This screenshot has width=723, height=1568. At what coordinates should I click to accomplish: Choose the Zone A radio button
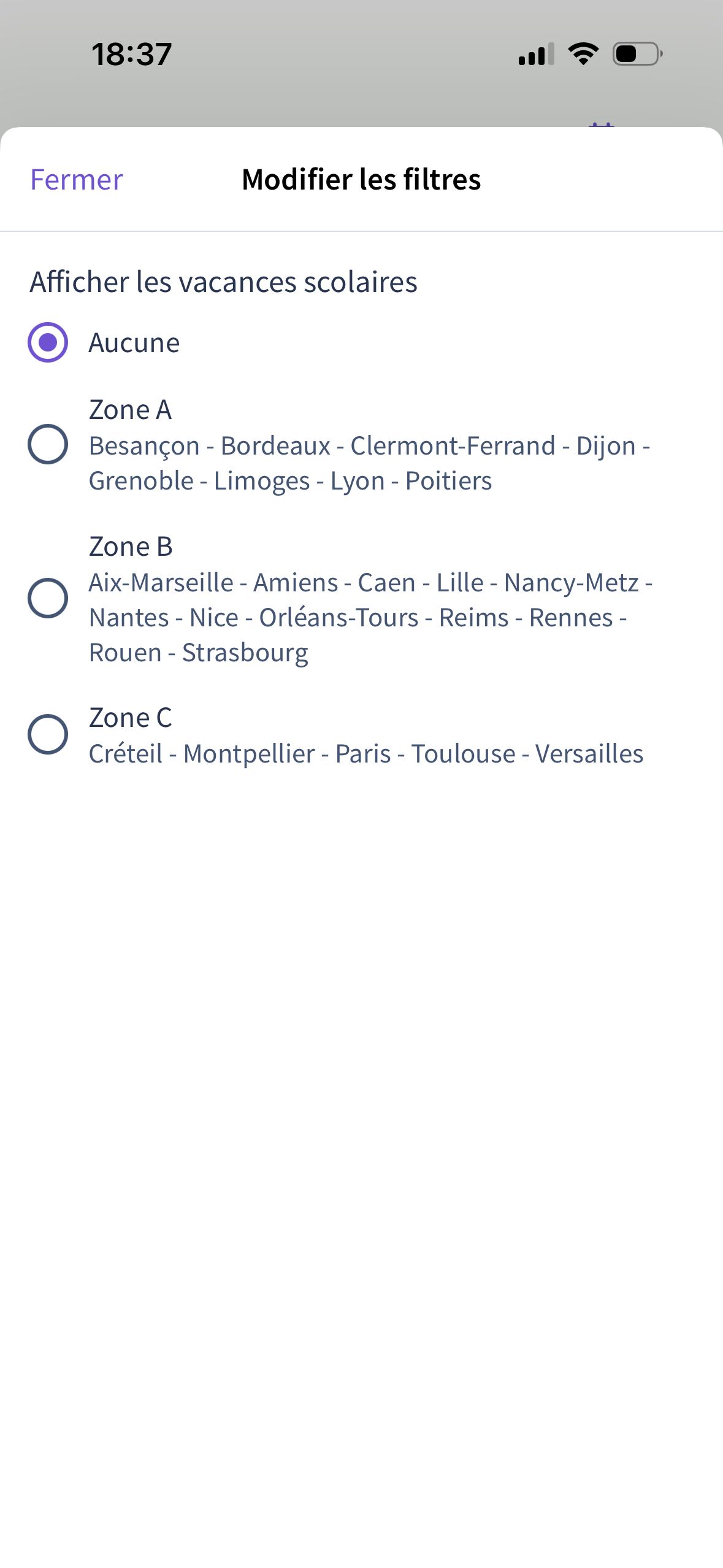click(x=48, y=444)
